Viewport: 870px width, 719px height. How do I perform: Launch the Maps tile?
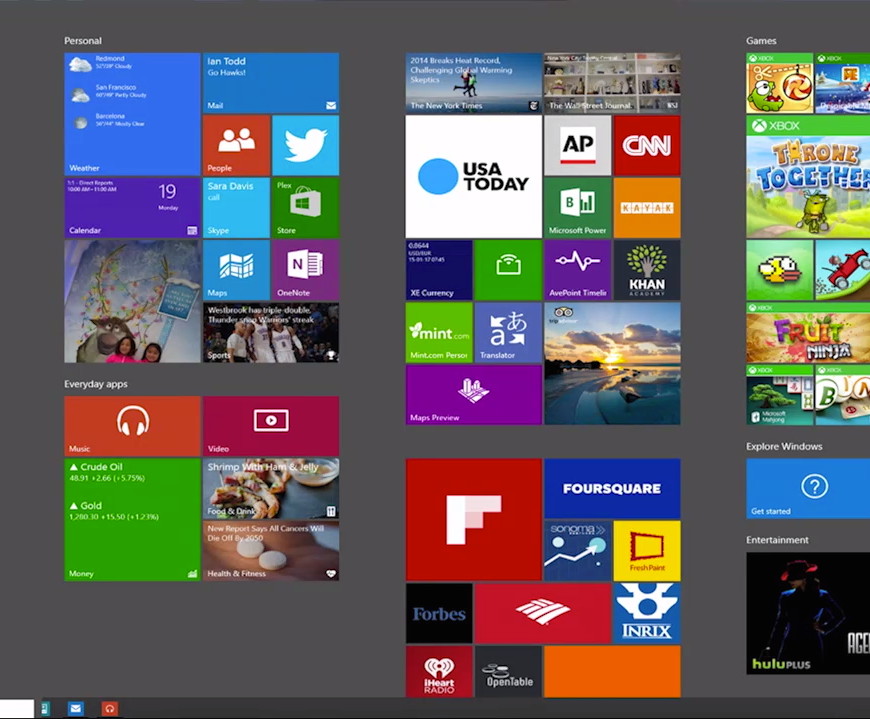coord(236,269)
